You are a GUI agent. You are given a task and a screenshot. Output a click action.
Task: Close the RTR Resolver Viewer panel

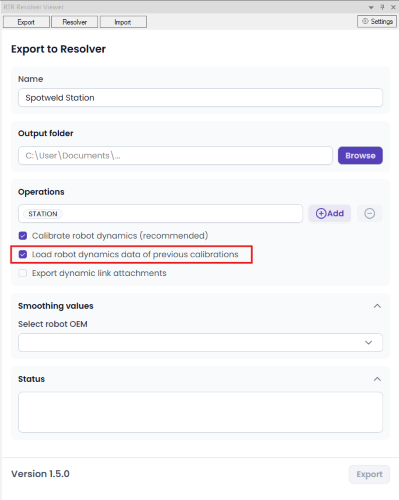click(393, 7)
